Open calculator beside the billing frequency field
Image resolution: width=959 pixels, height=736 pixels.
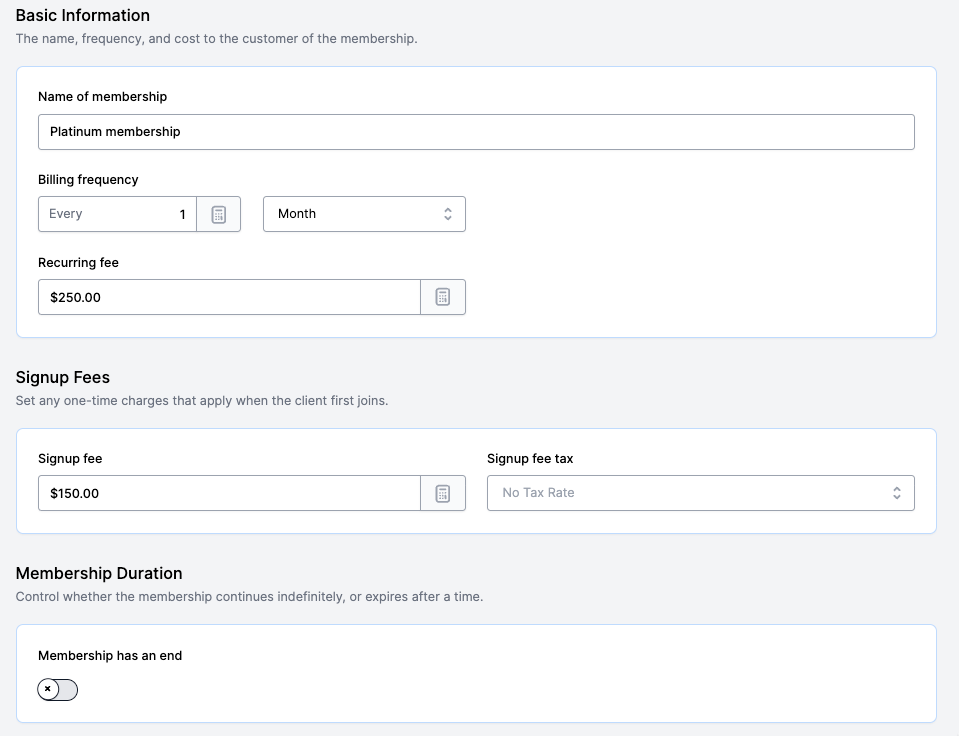(219, 214)
